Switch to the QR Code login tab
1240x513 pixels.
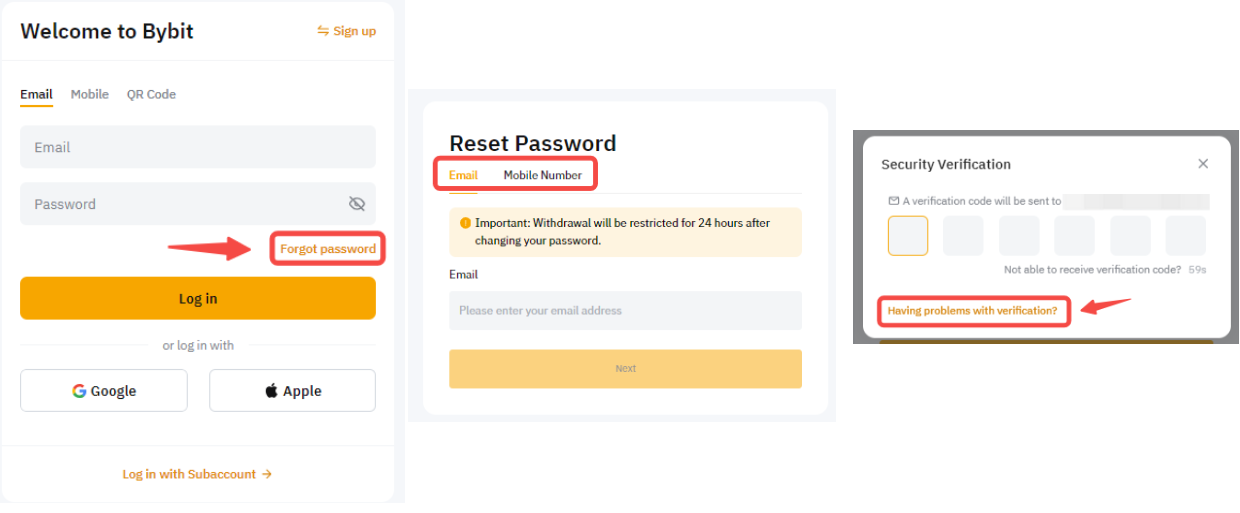coord(151,94)
